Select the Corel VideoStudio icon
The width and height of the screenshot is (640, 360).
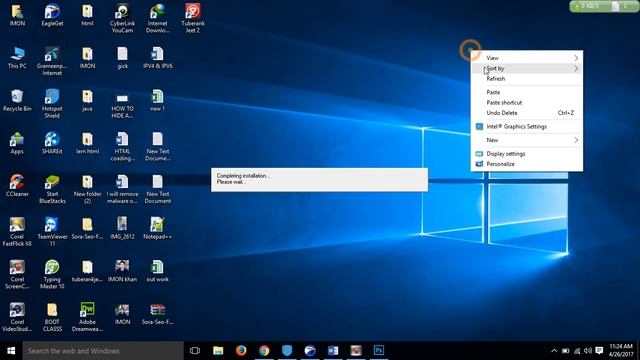(17, 317)
